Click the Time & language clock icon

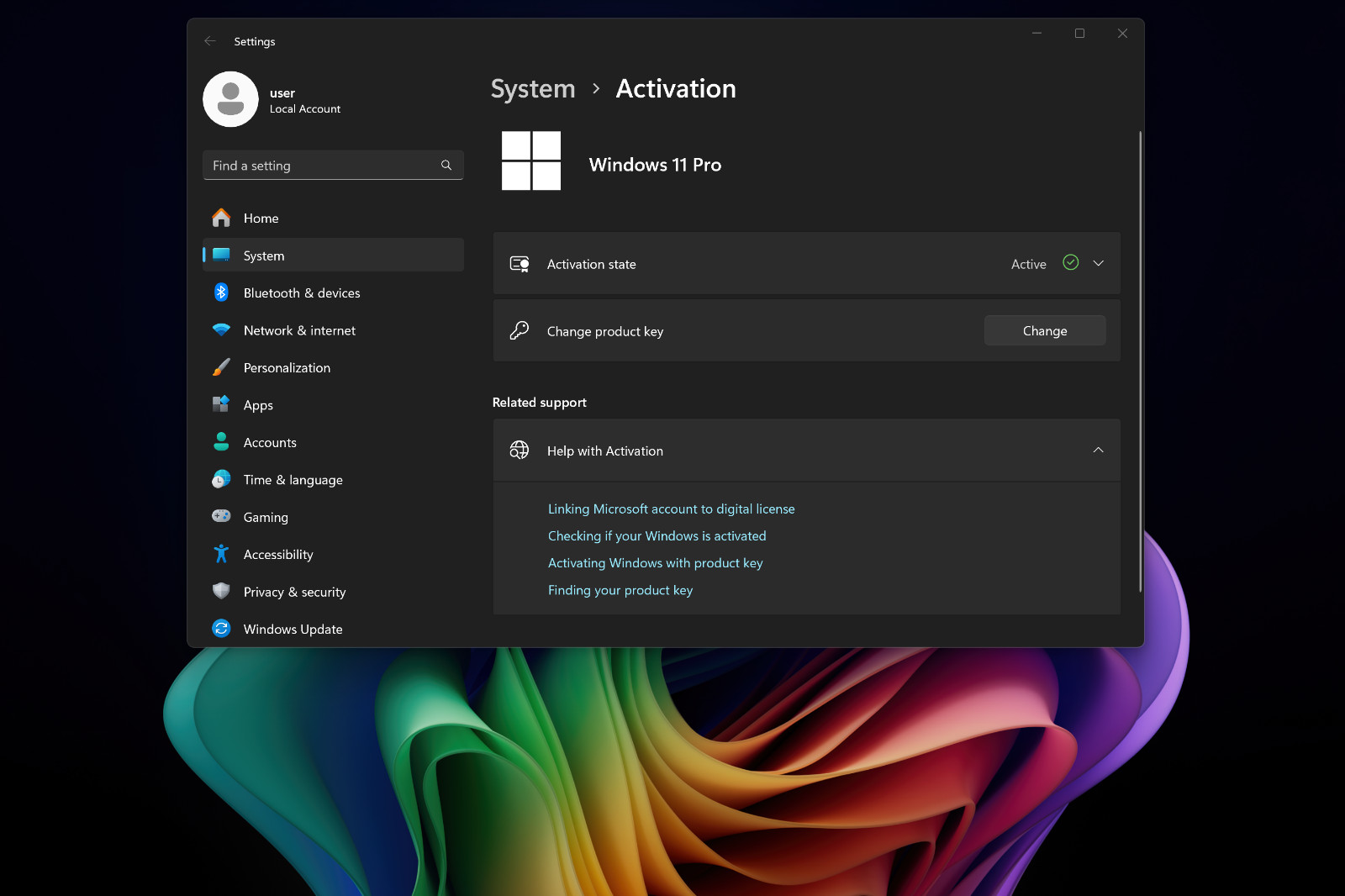221,479
